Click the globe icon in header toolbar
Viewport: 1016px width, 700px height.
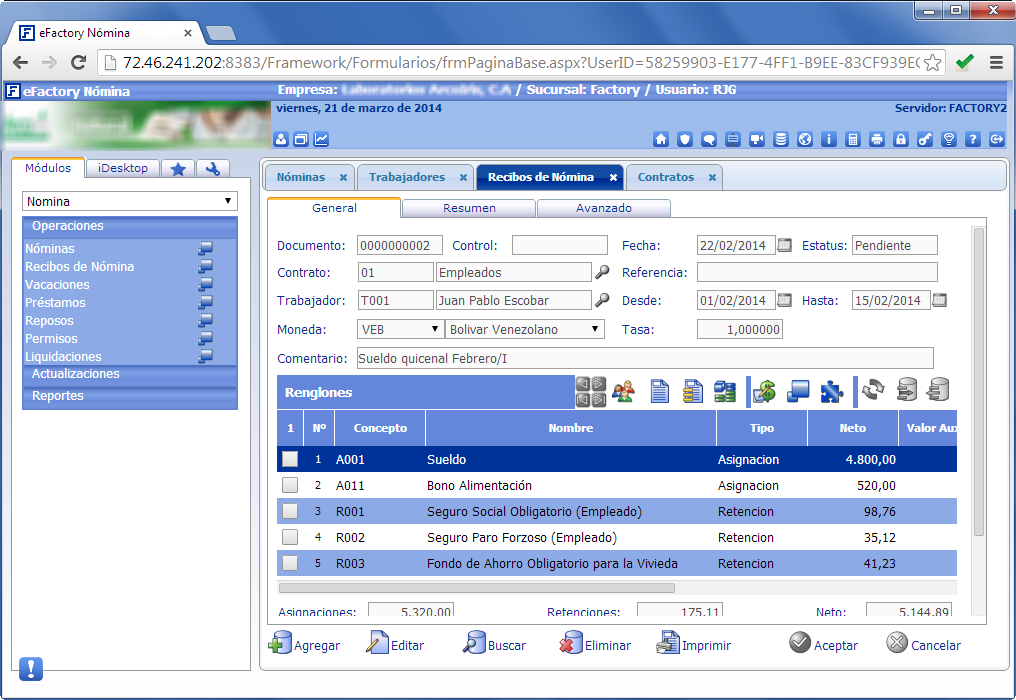click(805, 139)
